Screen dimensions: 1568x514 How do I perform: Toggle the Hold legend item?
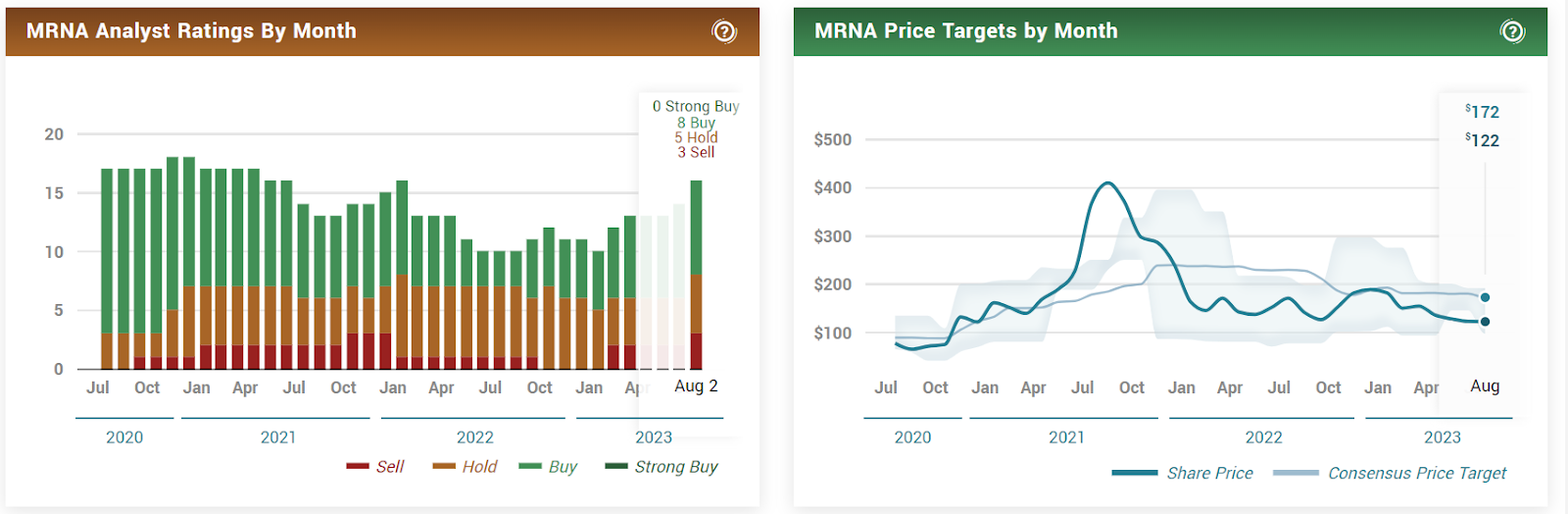click(465, 467)
